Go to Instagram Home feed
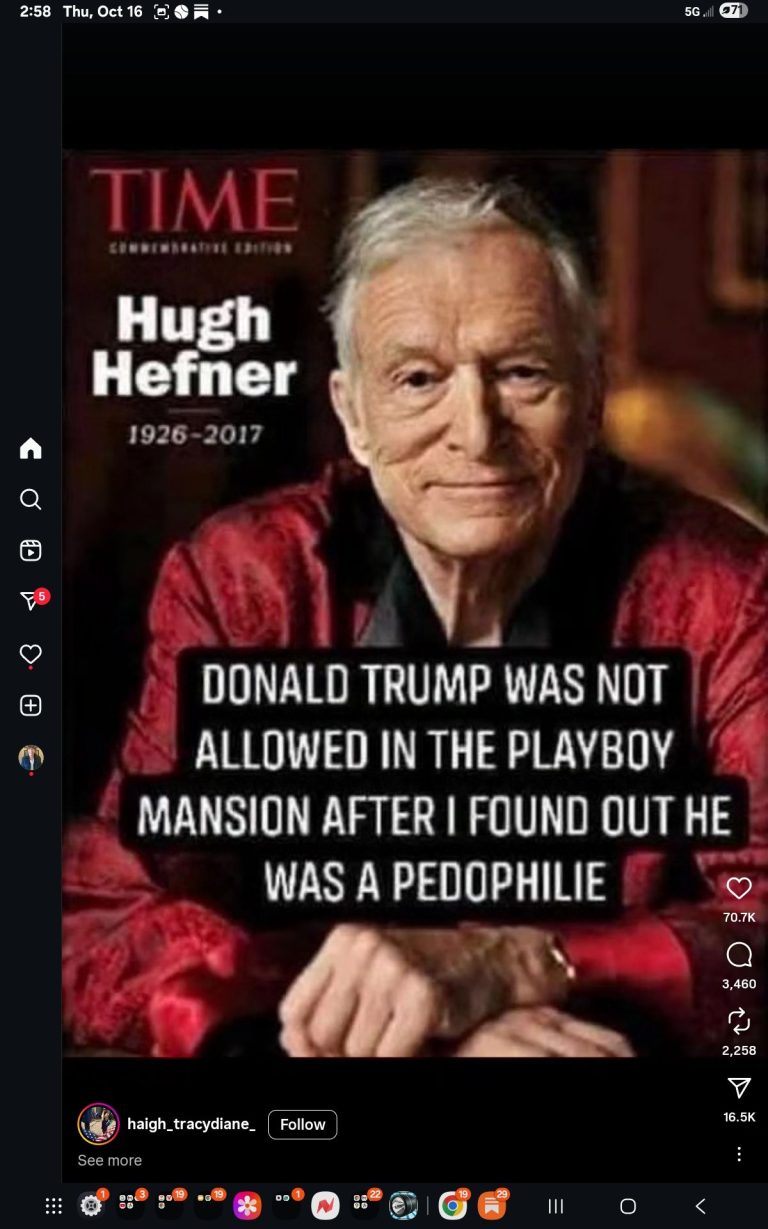Viewport: 768px width, 1229px height. [31, 448]
